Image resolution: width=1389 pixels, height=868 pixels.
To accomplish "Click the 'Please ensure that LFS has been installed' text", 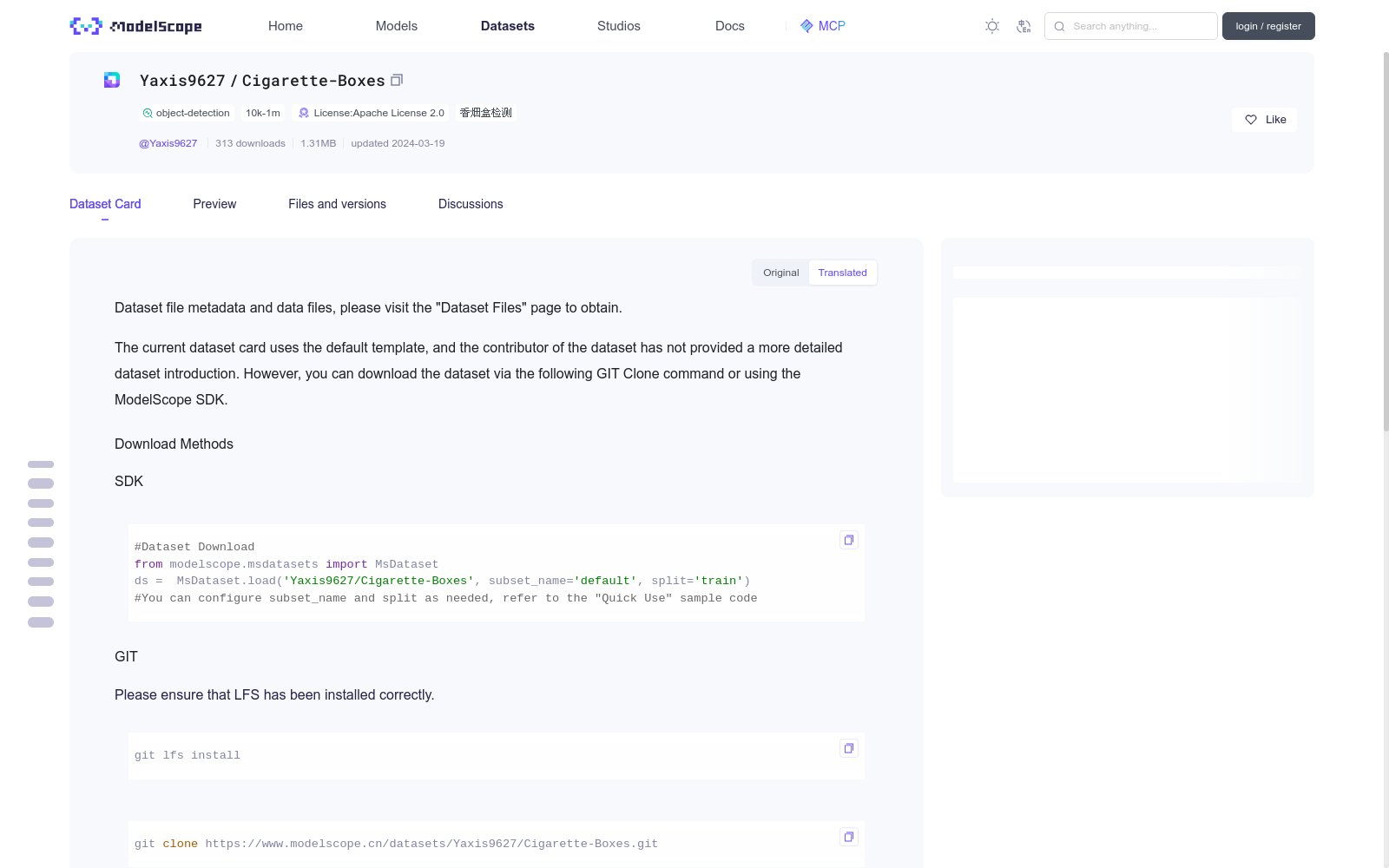I will pos(274,694).
